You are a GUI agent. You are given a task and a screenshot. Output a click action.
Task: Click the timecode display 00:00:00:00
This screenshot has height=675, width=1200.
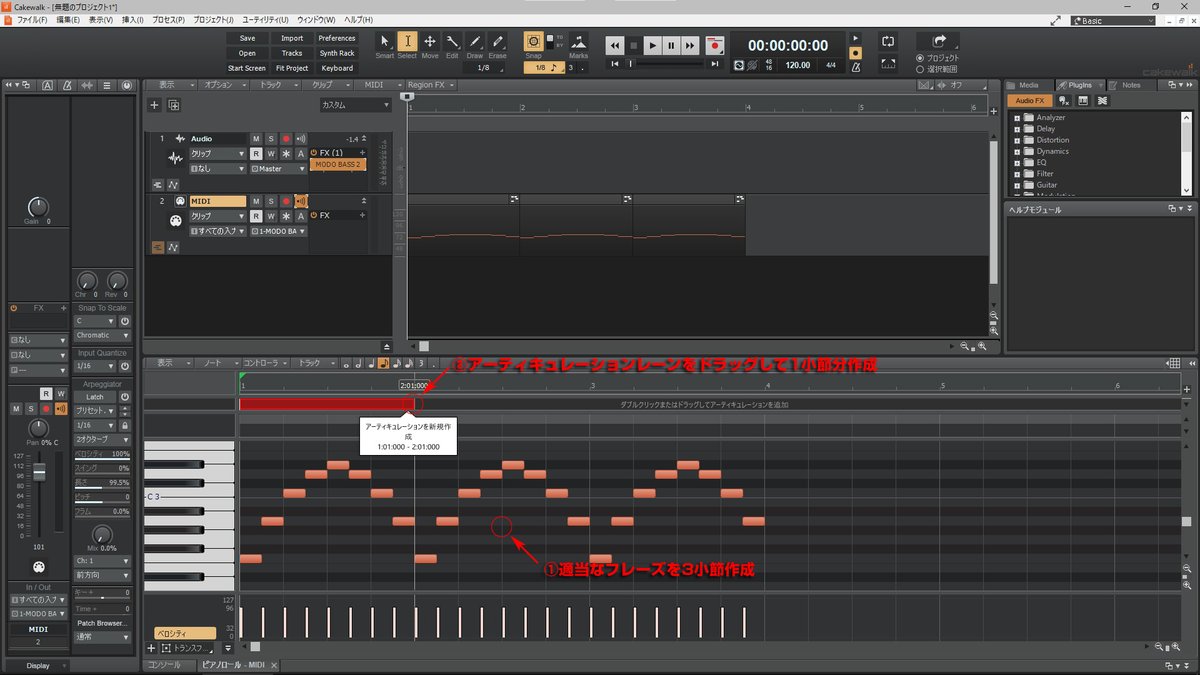click(788, 45)
